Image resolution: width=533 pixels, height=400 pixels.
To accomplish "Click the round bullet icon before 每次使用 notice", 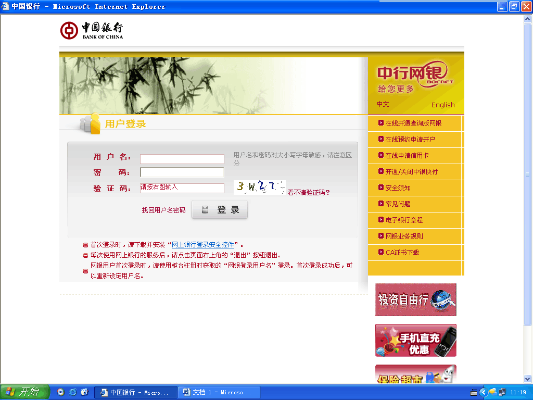I will coord(85,255).
